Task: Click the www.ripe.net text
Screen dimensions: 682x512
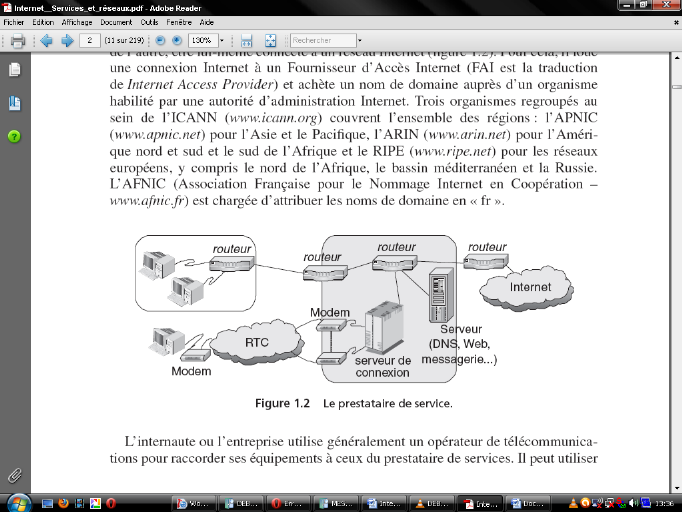Action: [452, 151]
